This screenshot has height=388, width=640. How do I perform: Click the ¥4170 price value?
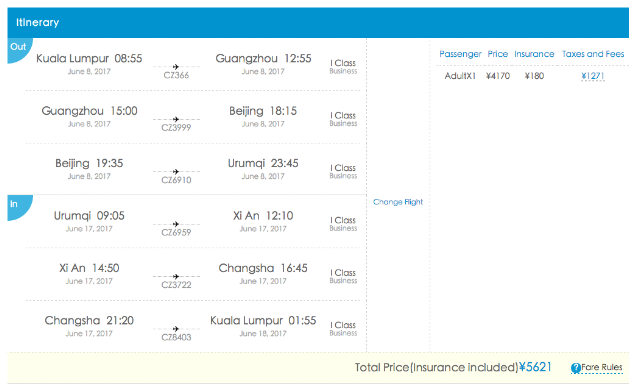(x=498, y=76)
